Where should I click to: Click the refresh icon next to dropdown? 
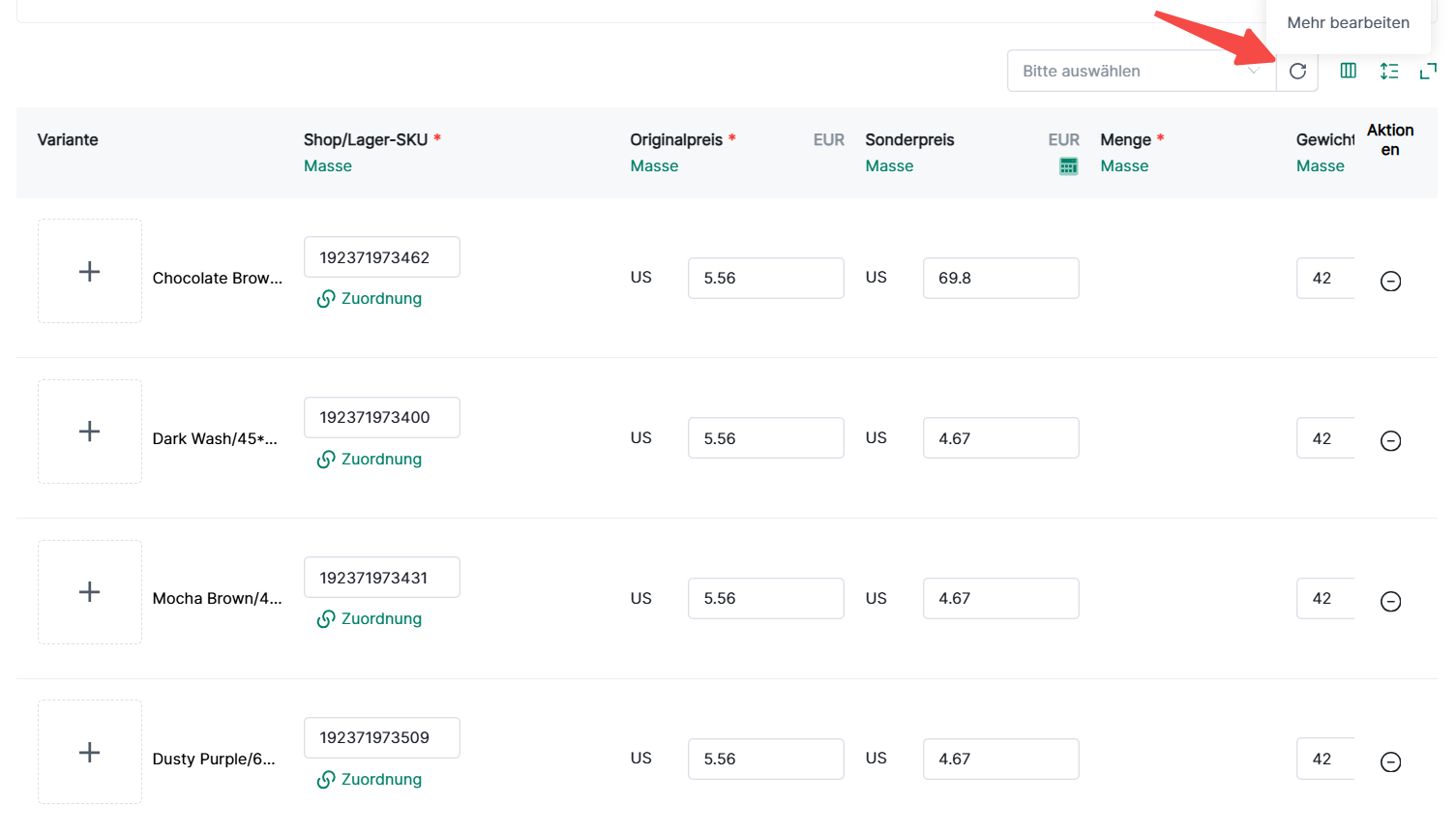click(1297, 71)
